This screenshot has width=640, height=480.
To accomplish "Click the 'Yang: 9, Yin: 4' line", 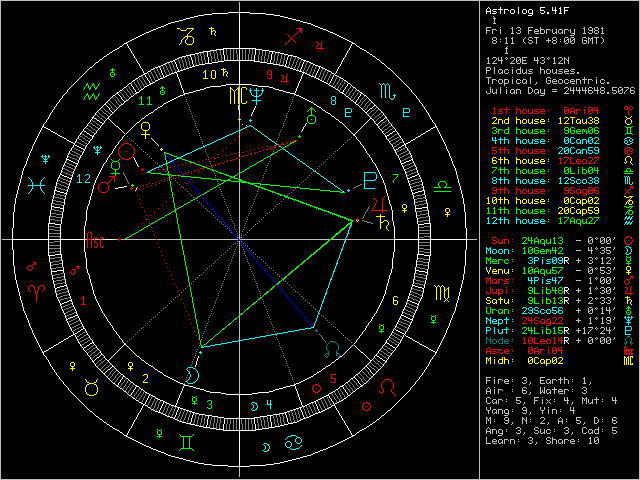I will point(530,411).
